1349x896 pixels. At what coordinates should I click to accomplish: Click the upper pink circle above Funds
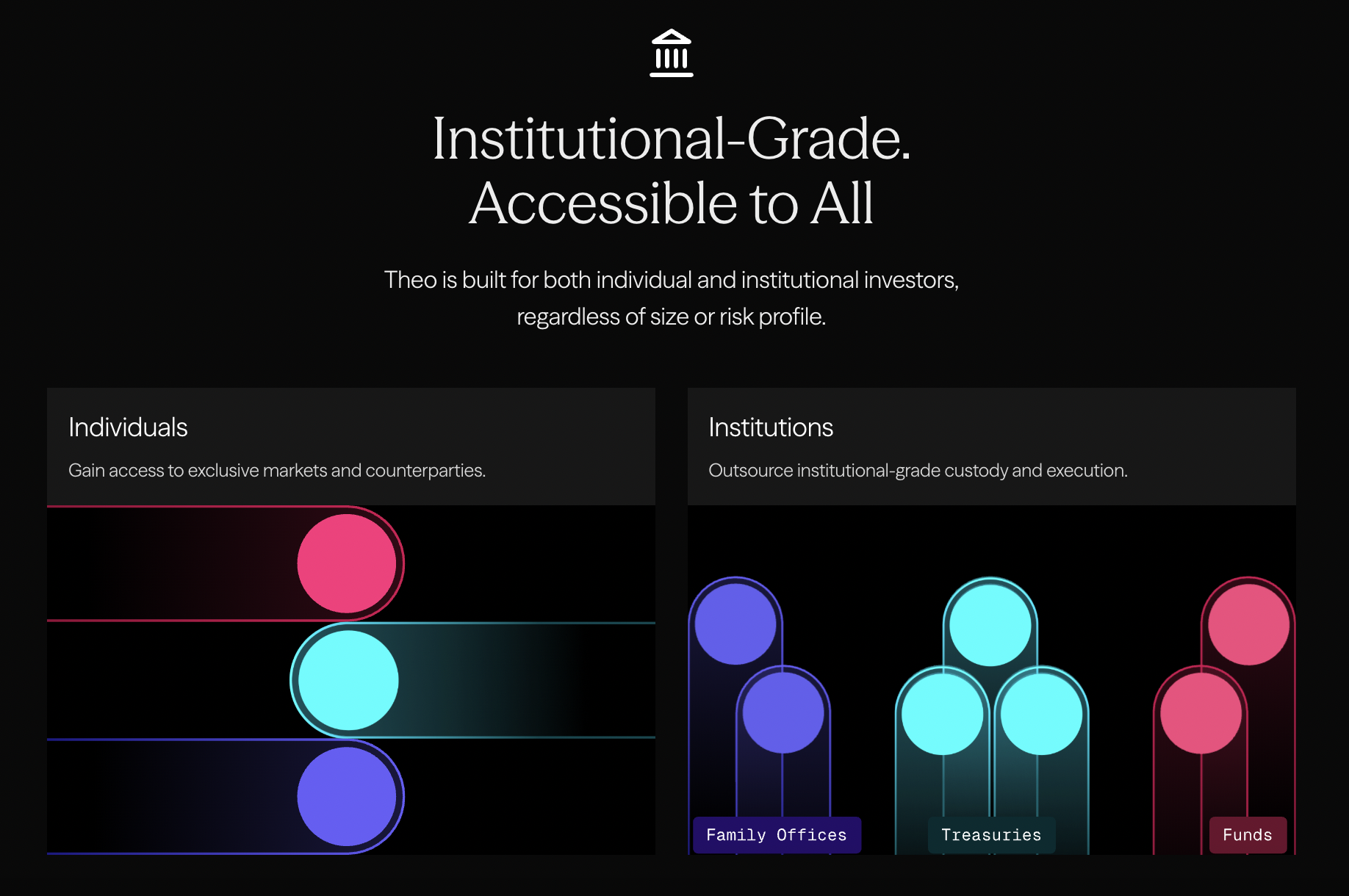[1248, 624]
